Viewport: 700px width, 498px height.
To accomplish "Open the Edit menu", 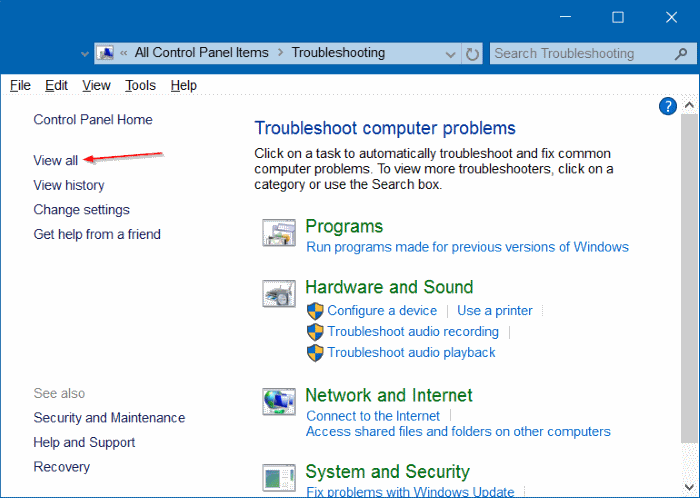I will (56, 85).
